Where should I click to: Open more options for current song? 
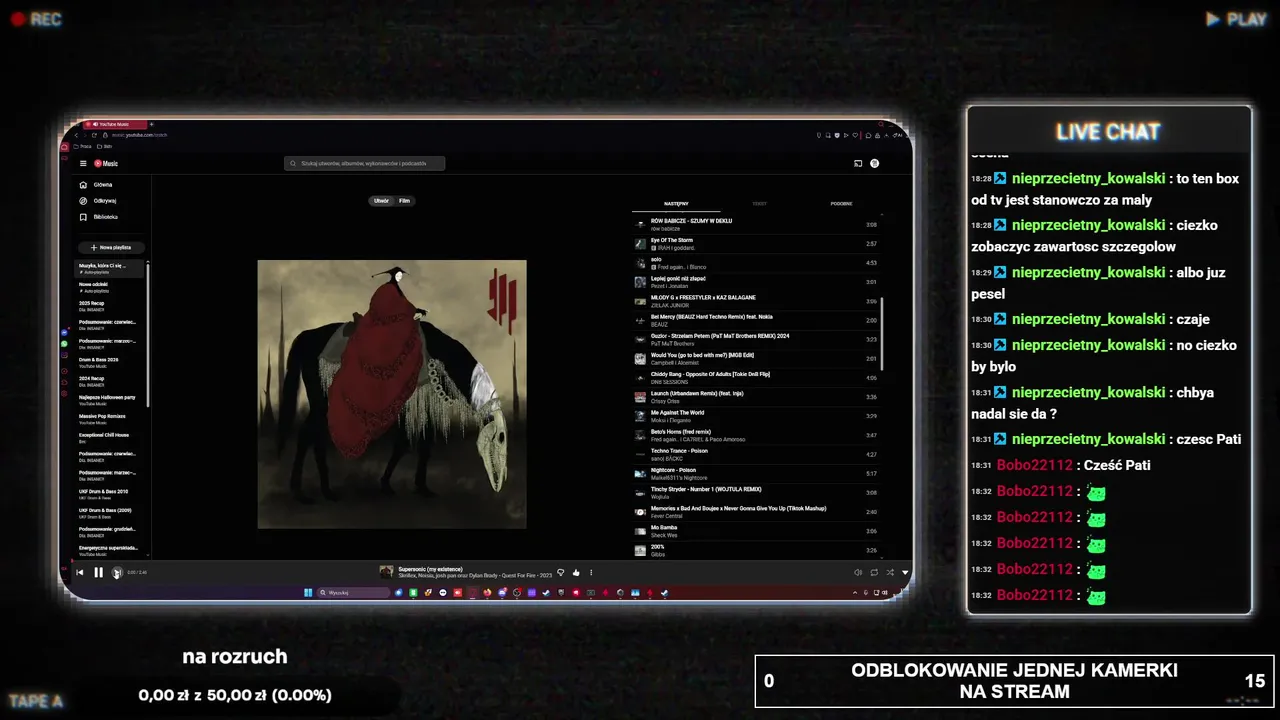591,573
